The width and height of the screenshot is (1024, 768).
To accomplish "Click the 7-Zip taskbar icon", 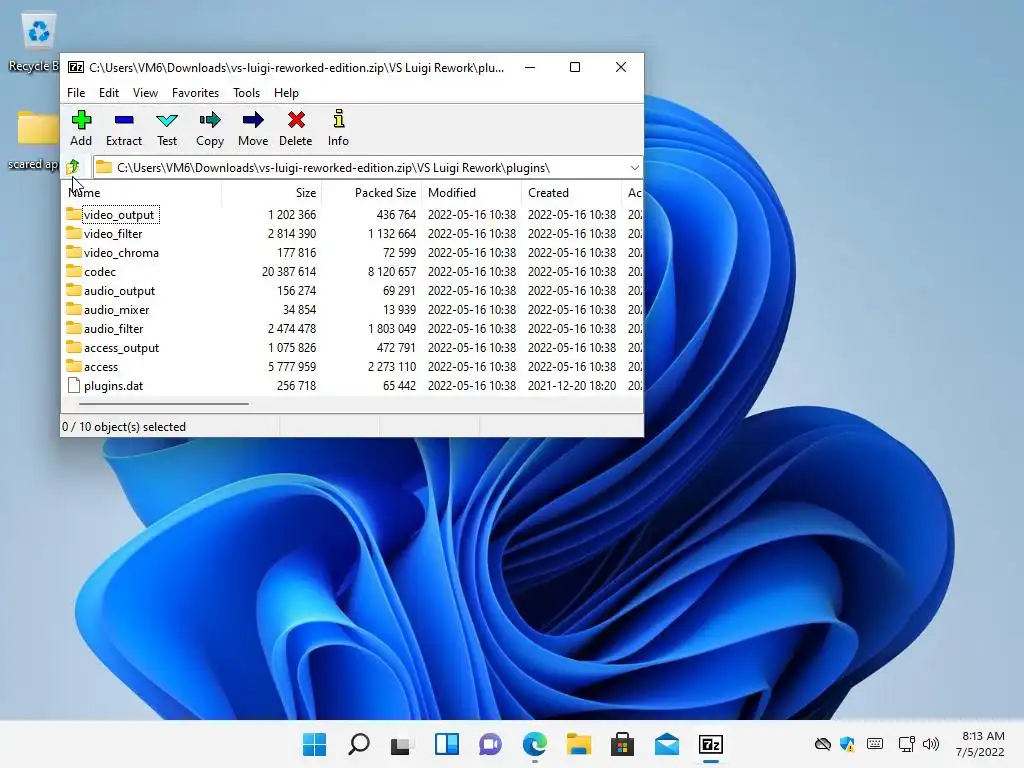I will click(711, 744).
